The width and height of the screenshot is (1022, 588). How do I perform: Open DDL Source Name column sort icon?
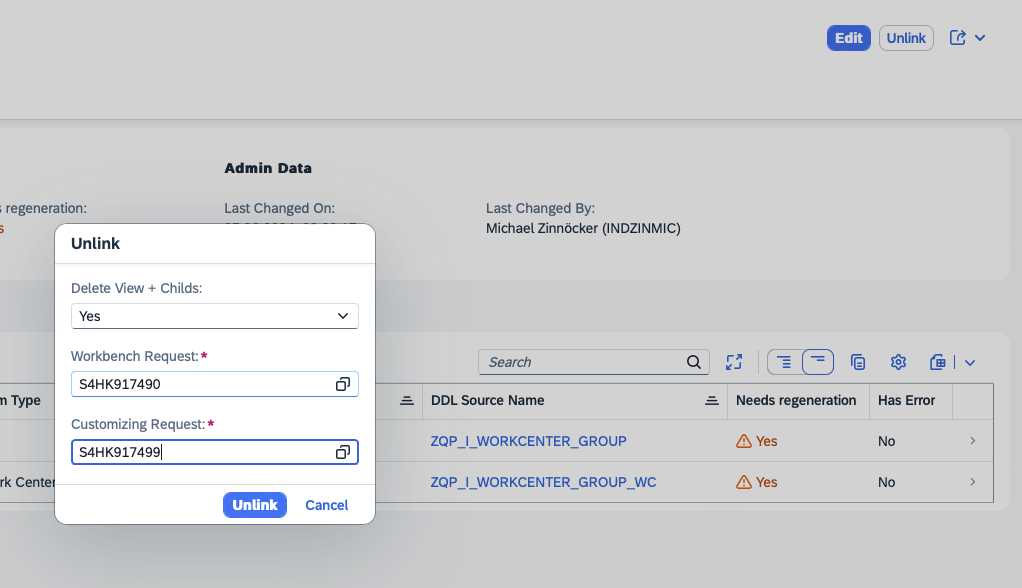pos(712,400)
